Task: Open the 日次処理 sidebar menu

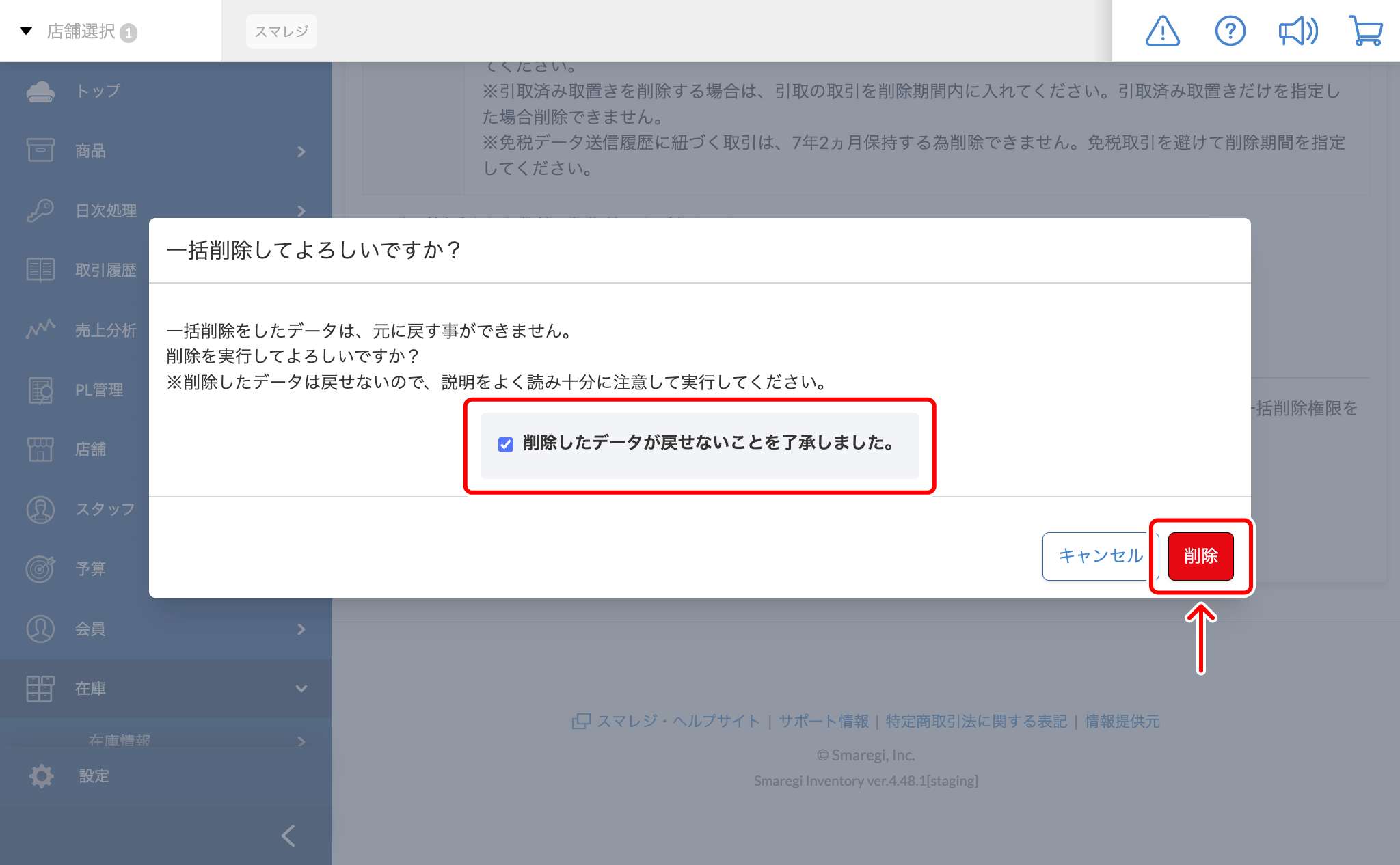Action: 106,210
